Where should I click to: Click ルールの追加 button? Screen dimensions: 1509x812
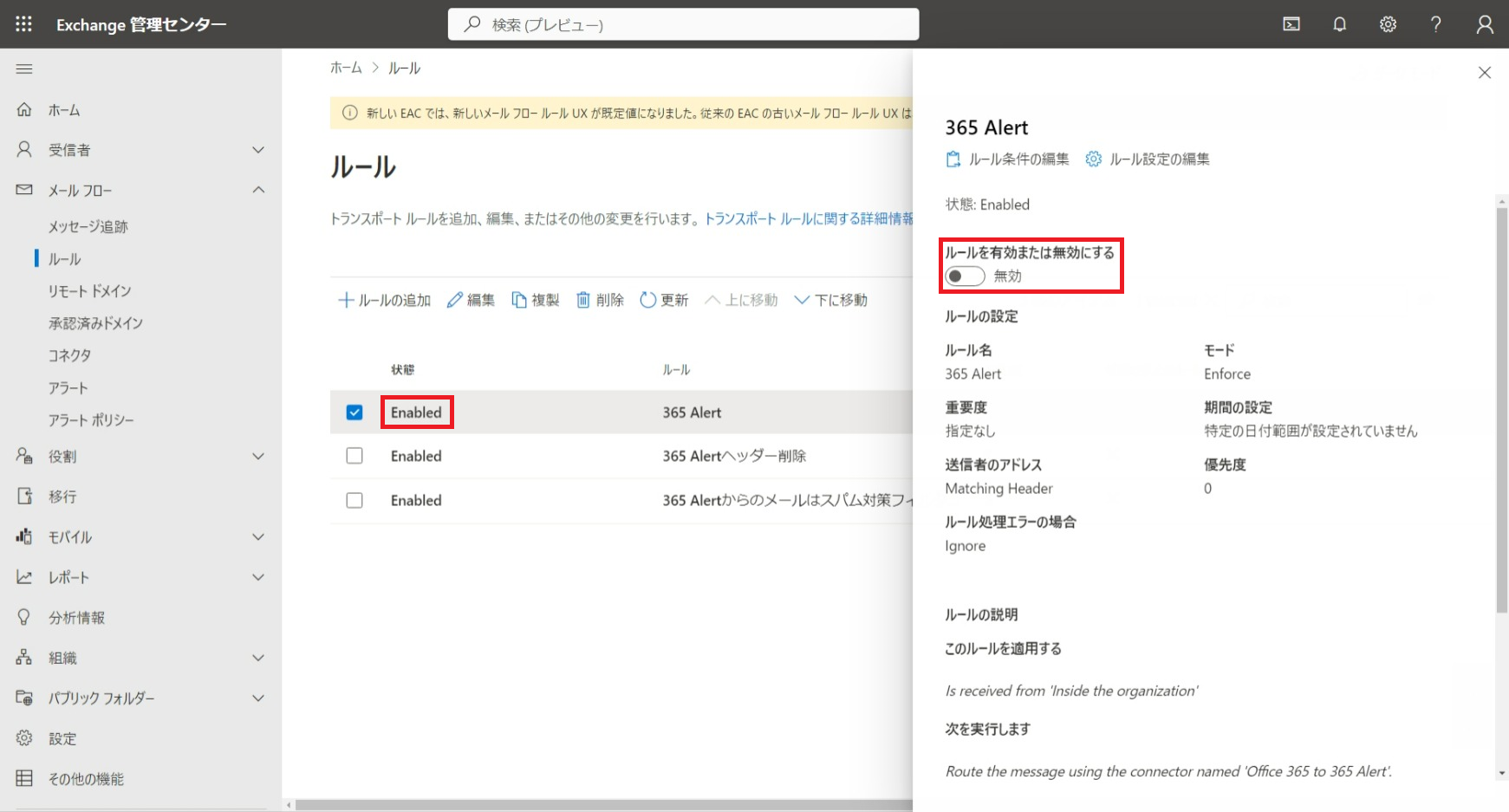384,300
